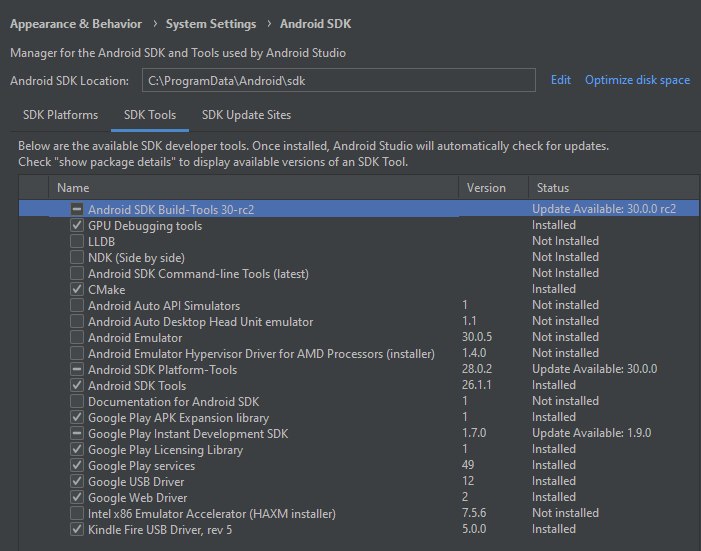Check the NDK (Side by side) box
701x551 pixels.
(77, 258)
